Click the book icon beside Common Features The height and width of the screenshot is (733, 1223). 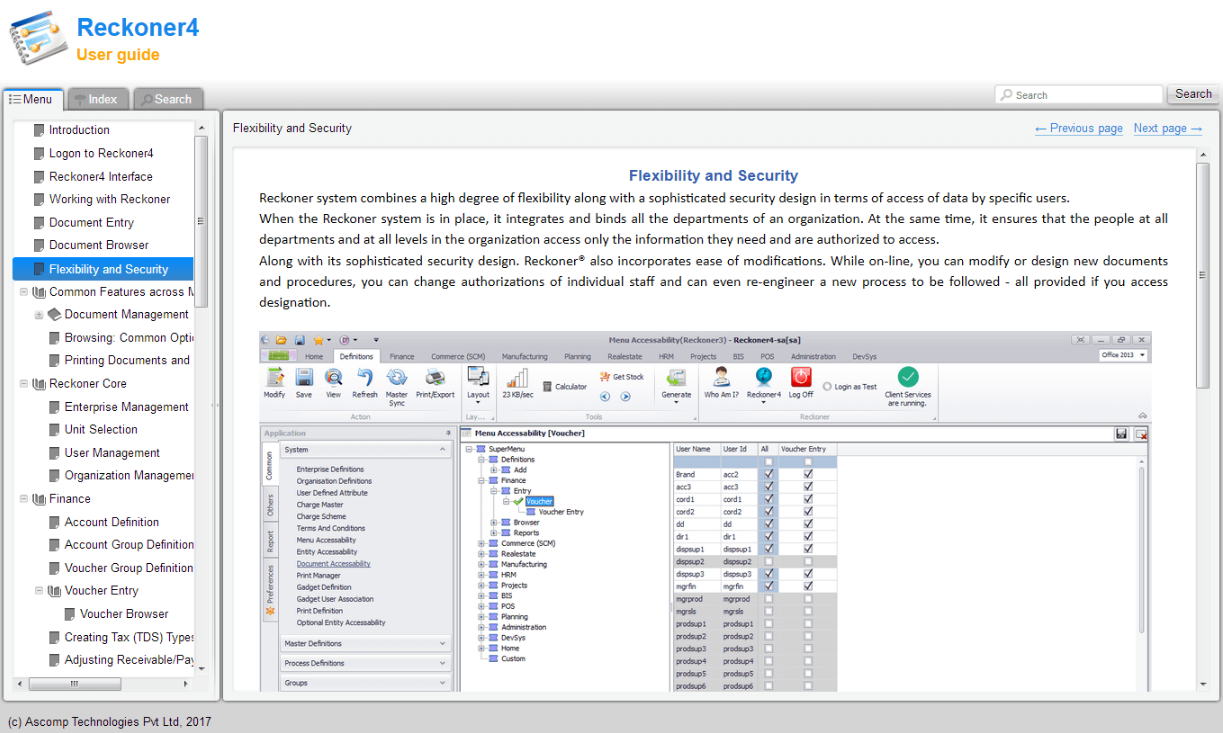click(x=39, y=292)
